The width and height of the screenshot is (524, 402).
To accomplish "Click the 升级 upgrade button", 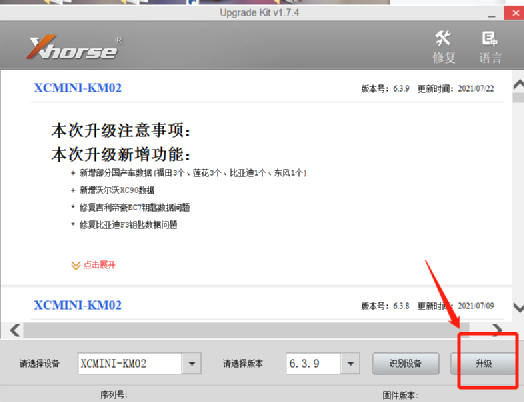I will (x=484, y=363).
